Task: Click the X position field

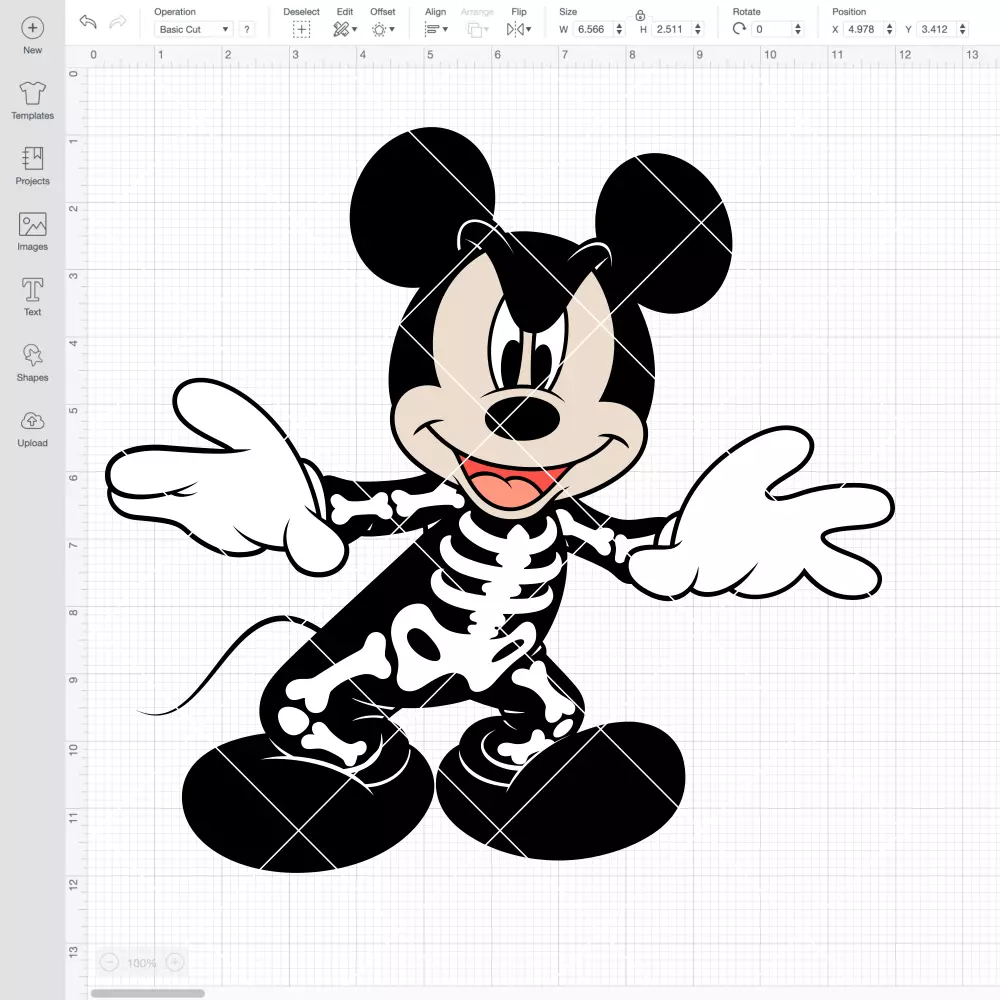Action: [863, 29]
